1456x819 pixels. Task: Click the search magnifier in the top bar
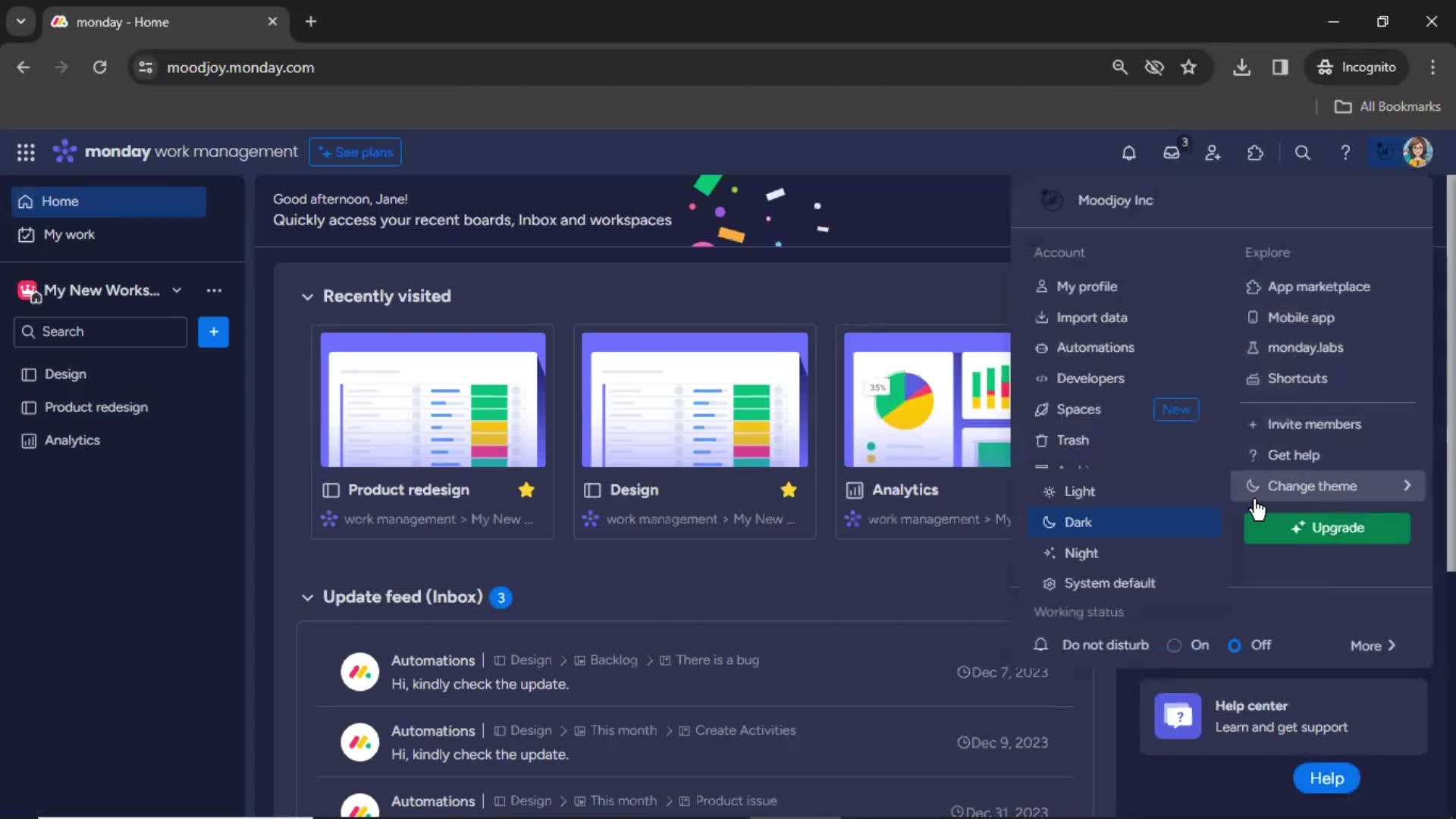pos(1302,152)
